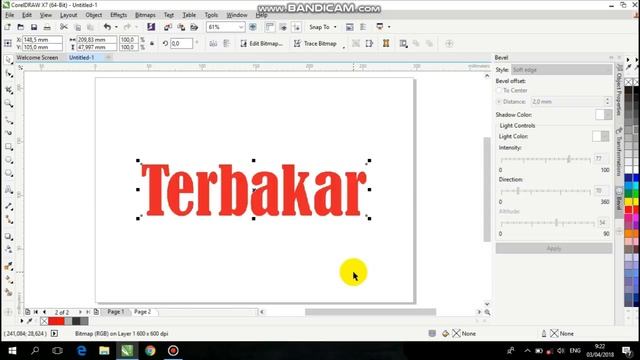
Task: Switch to the Welcome Screen tab
Action: pos(37,58)
